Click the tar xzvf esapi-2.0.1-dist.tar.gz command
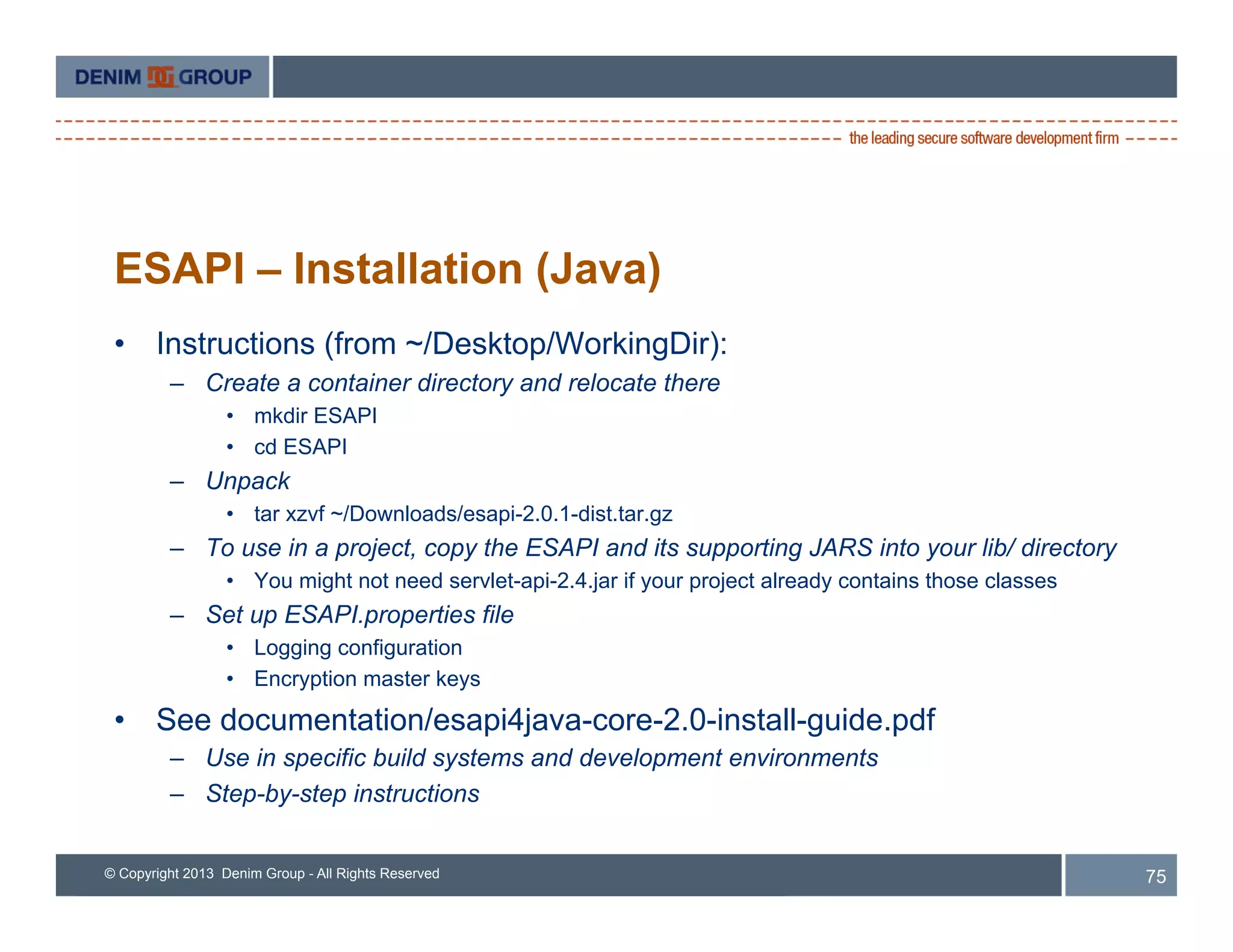1233x952 pixels. [462, 514]
